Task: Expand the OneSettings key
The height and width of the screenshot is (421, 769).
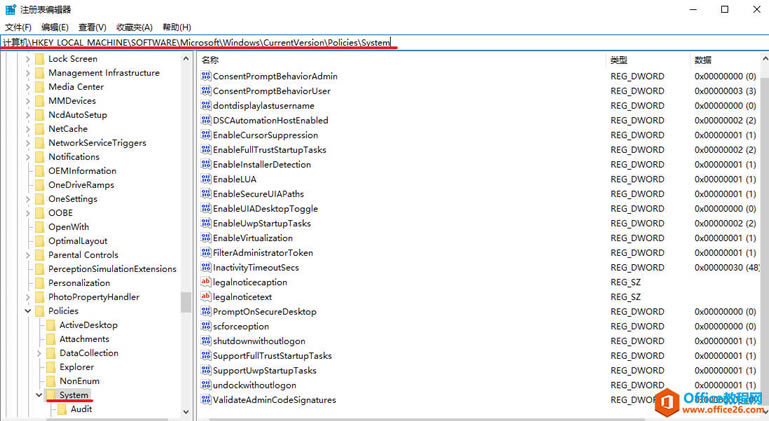Action: (27, 199)
